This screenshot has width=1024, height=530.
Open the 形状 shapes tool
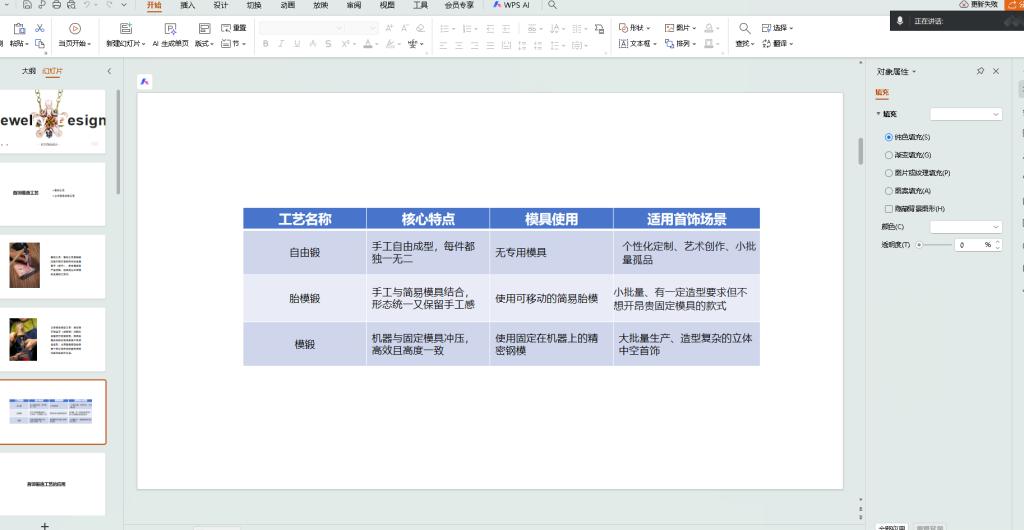tap(634, 28)
